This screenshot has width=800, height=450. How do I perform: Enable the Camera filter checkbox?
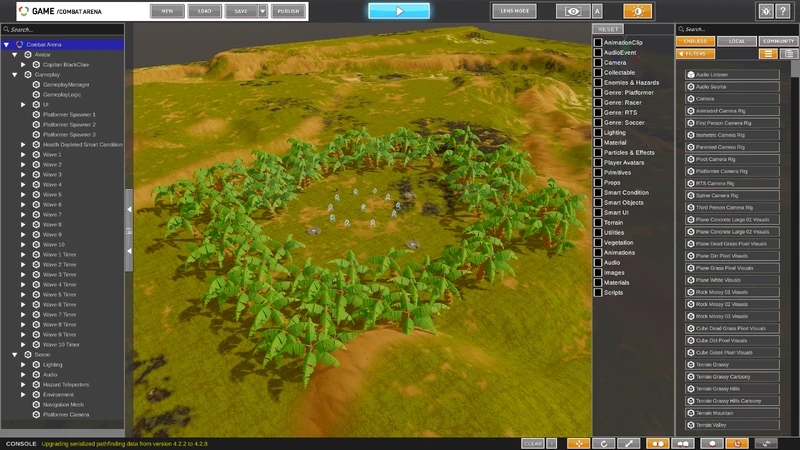[598, 62]
